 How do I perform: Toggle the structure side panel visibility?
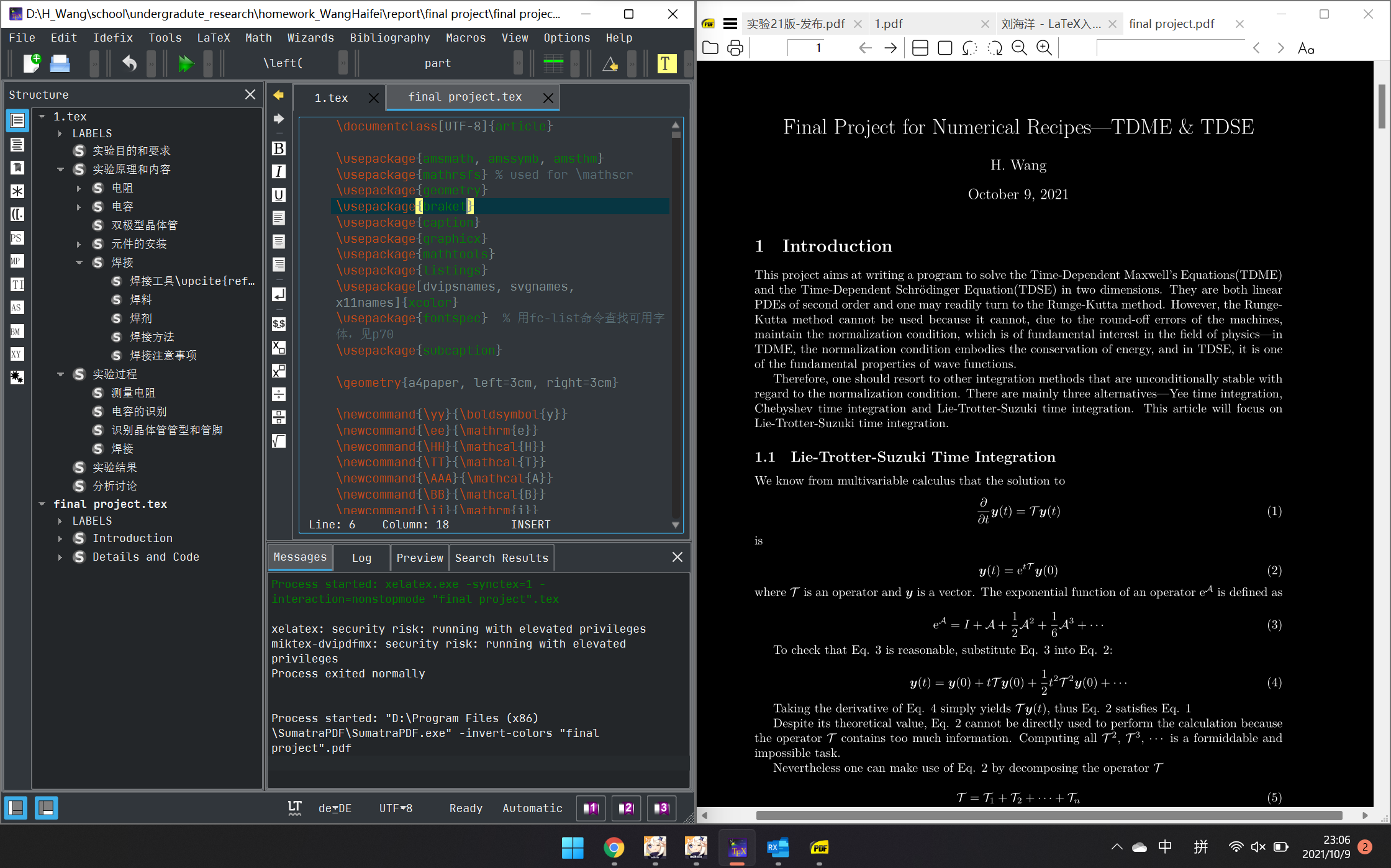[x=16, y=808]
